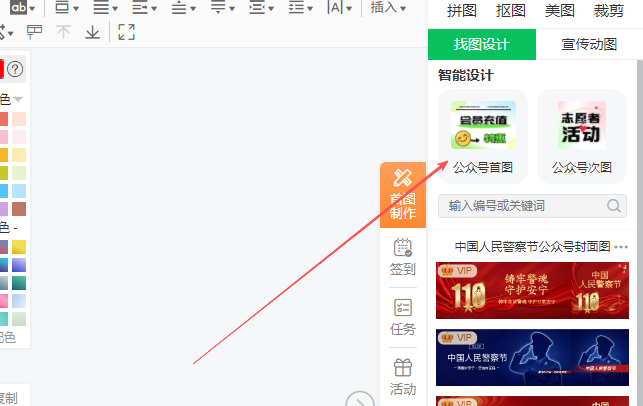
Task: Click the move-down arrow toolbar icon
Action: click(92, 32)
